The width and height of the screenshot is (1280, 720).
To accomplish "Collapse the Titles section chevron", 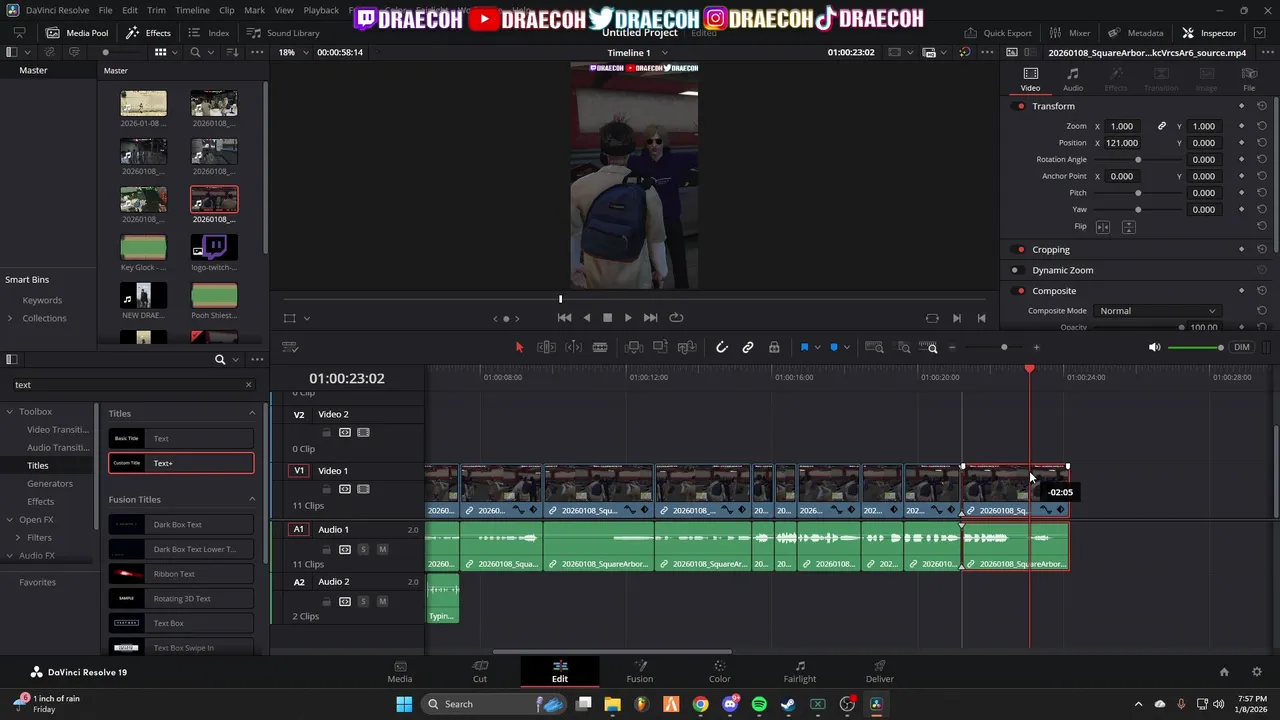I will [252, 413].
